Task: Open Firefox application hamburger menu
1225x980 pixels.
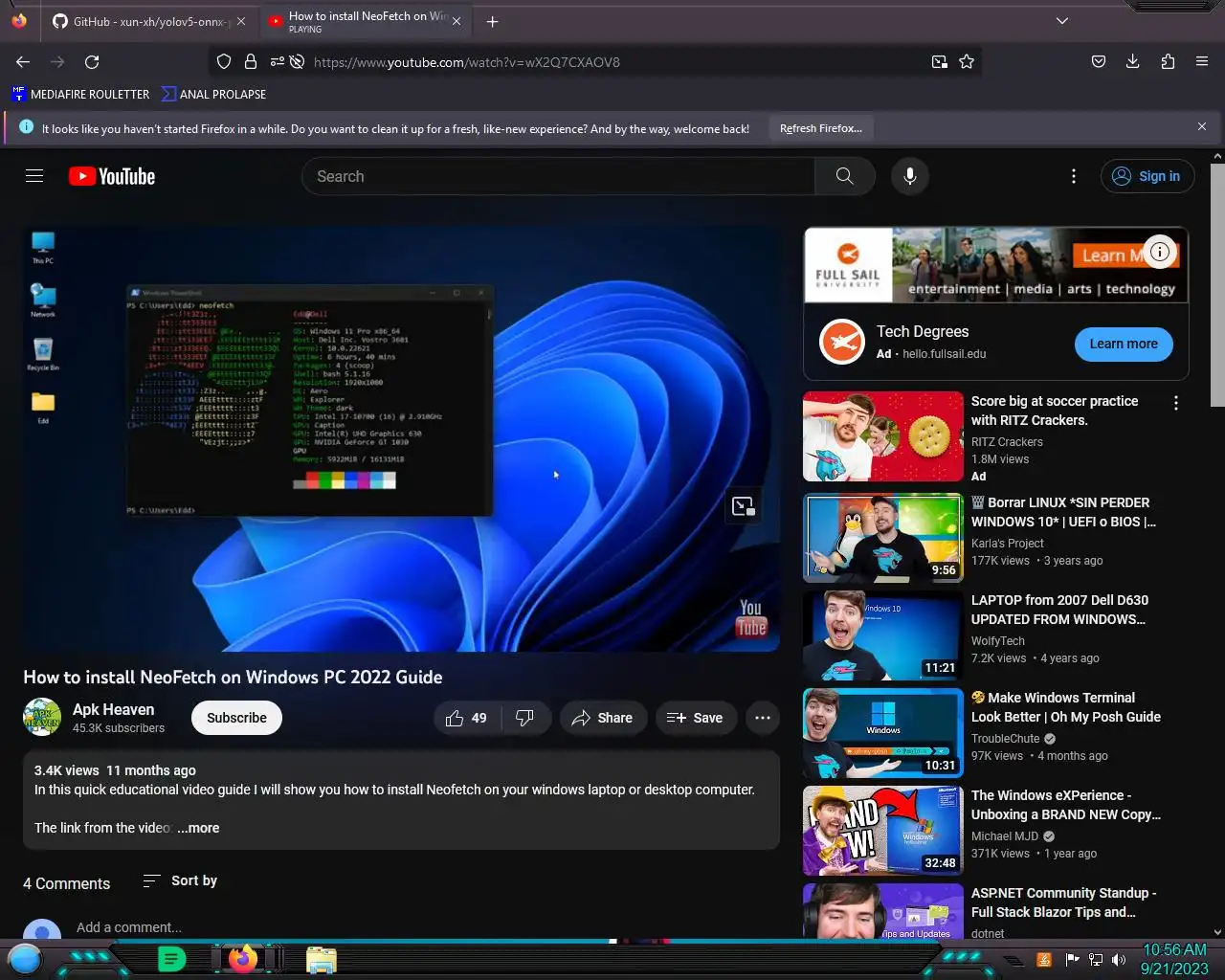Action: click(x=1202, y=61)
